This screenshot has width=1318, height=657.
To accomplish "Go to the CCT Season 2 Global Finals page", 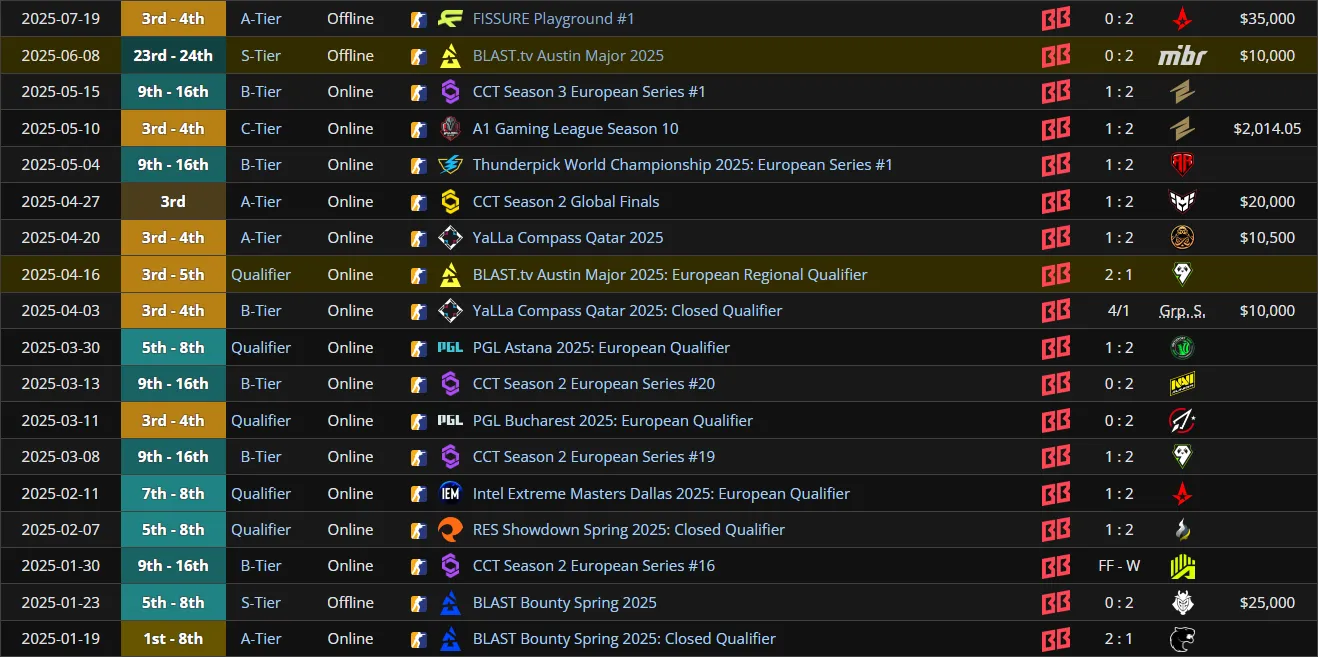I will coord(566,201).
